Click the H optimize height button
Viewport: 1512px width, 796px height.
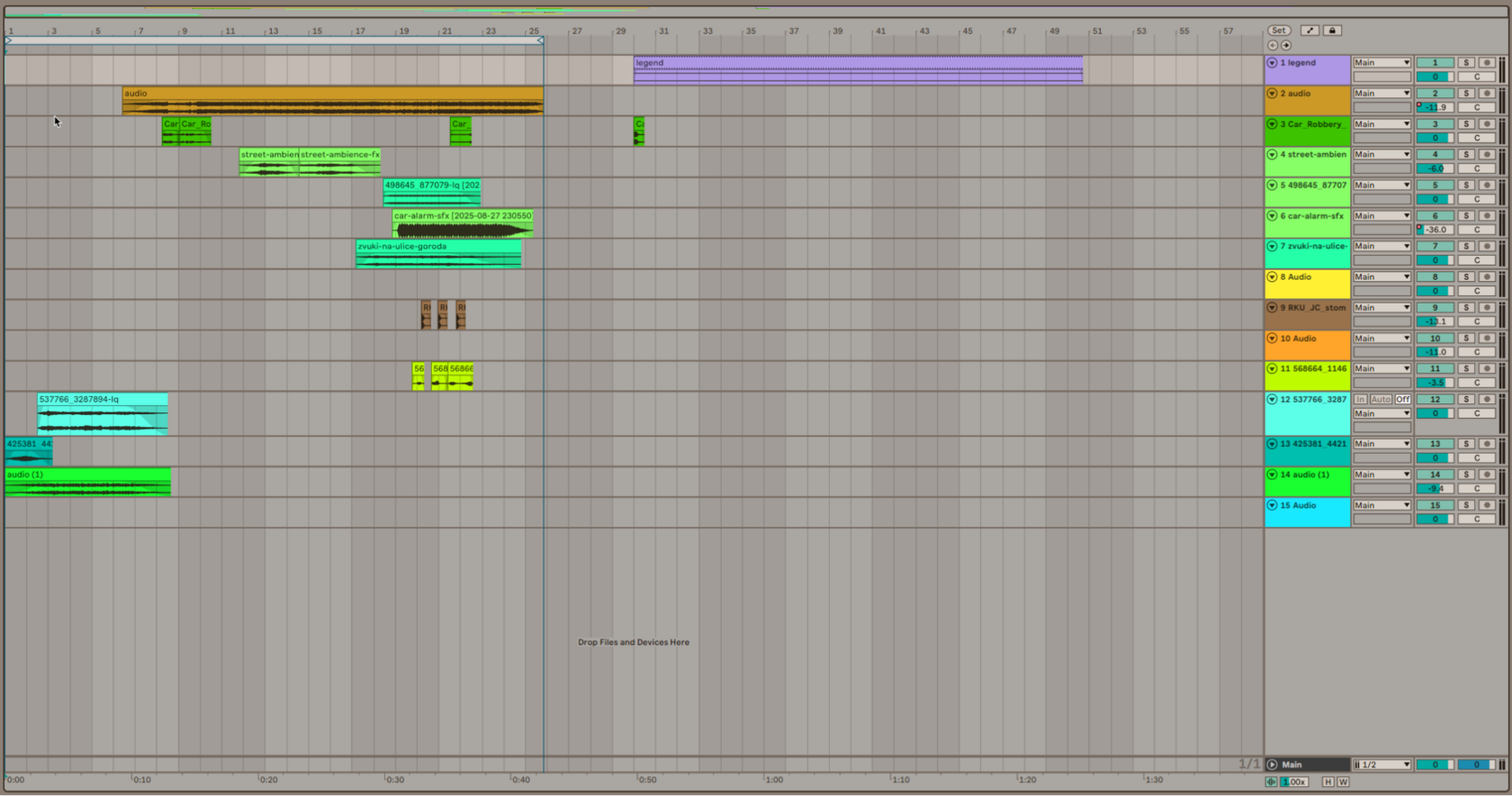tap(1327, 782)
